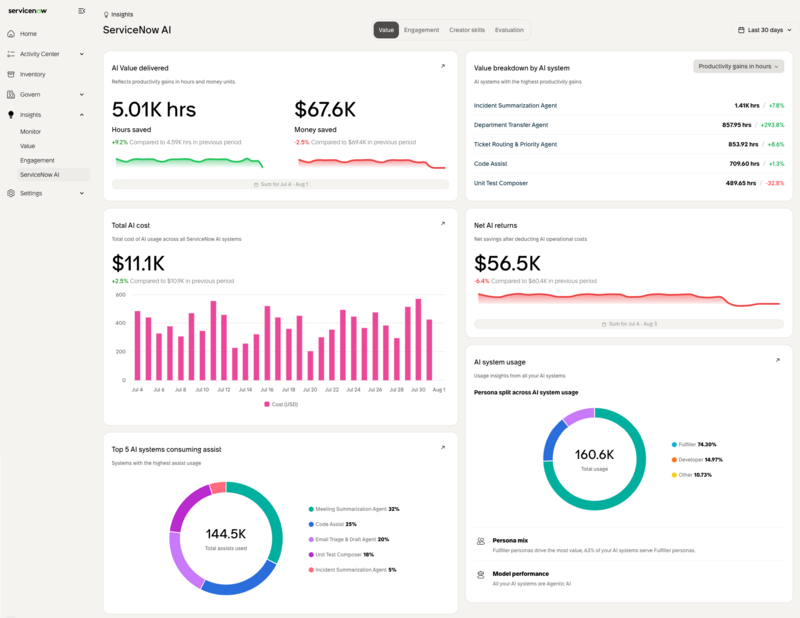Click the Cost (USD) legend swatch
Image resolution: width=800 pixels, height=618 pixels.
coord(267,404)
